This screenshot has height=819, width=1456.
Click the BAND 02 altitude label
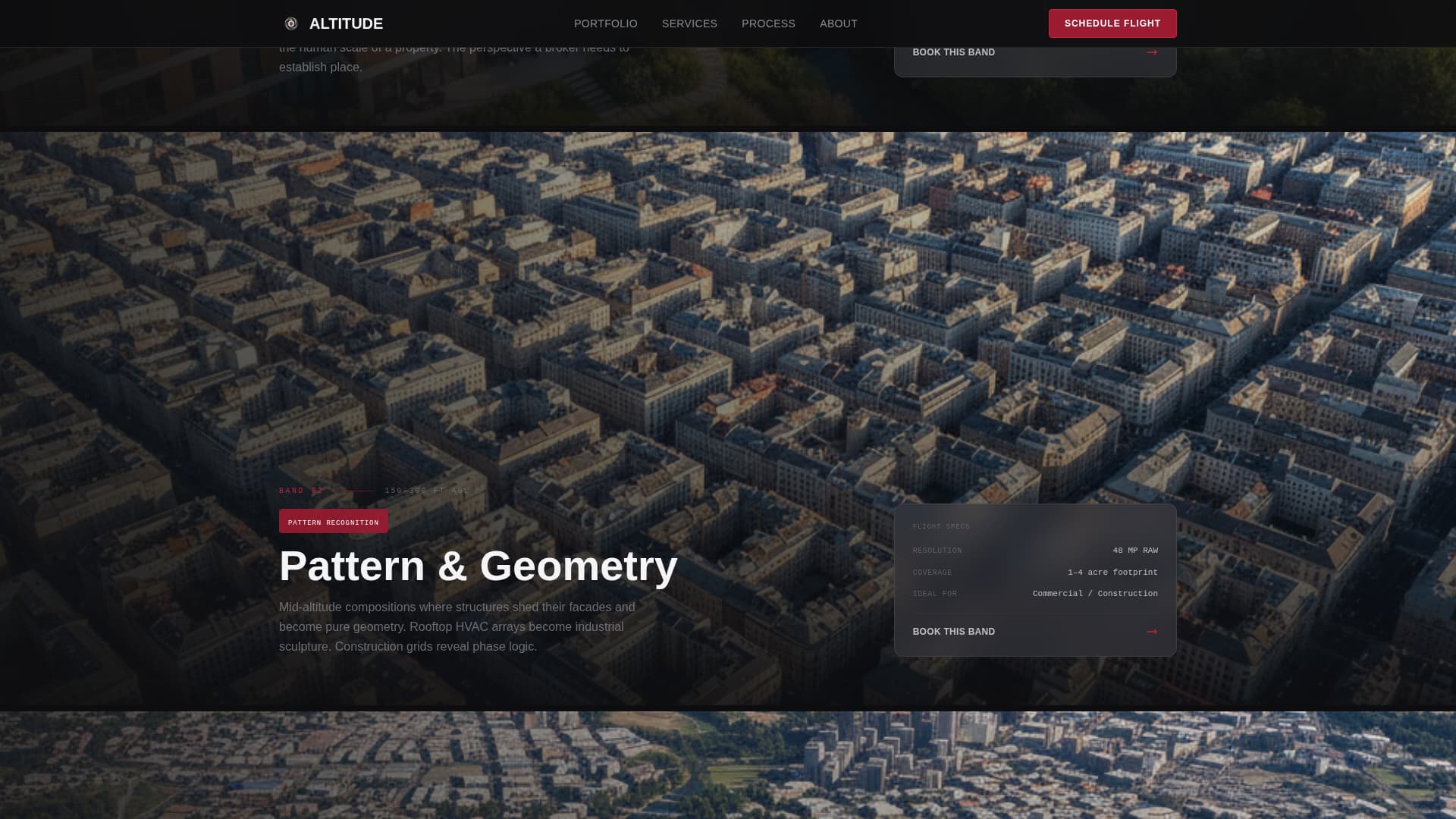coord(300,491)
